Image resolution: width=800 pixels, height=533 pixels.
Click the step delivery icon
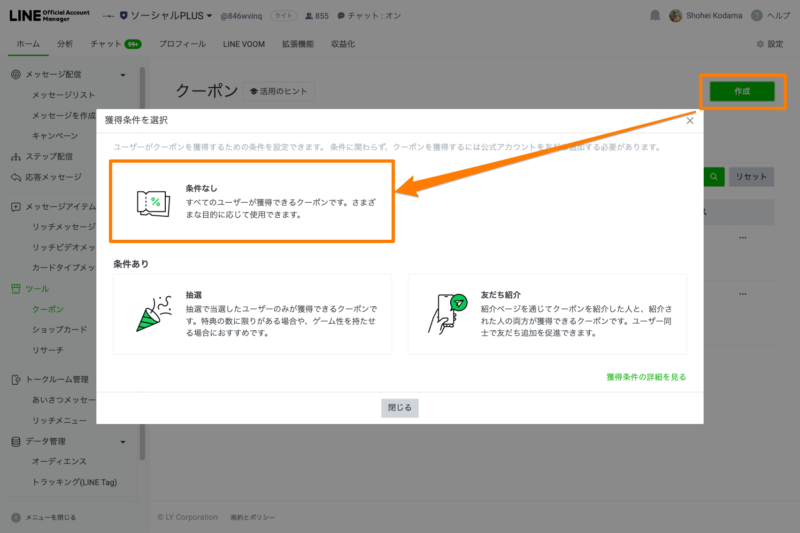(x=16, y=157)
